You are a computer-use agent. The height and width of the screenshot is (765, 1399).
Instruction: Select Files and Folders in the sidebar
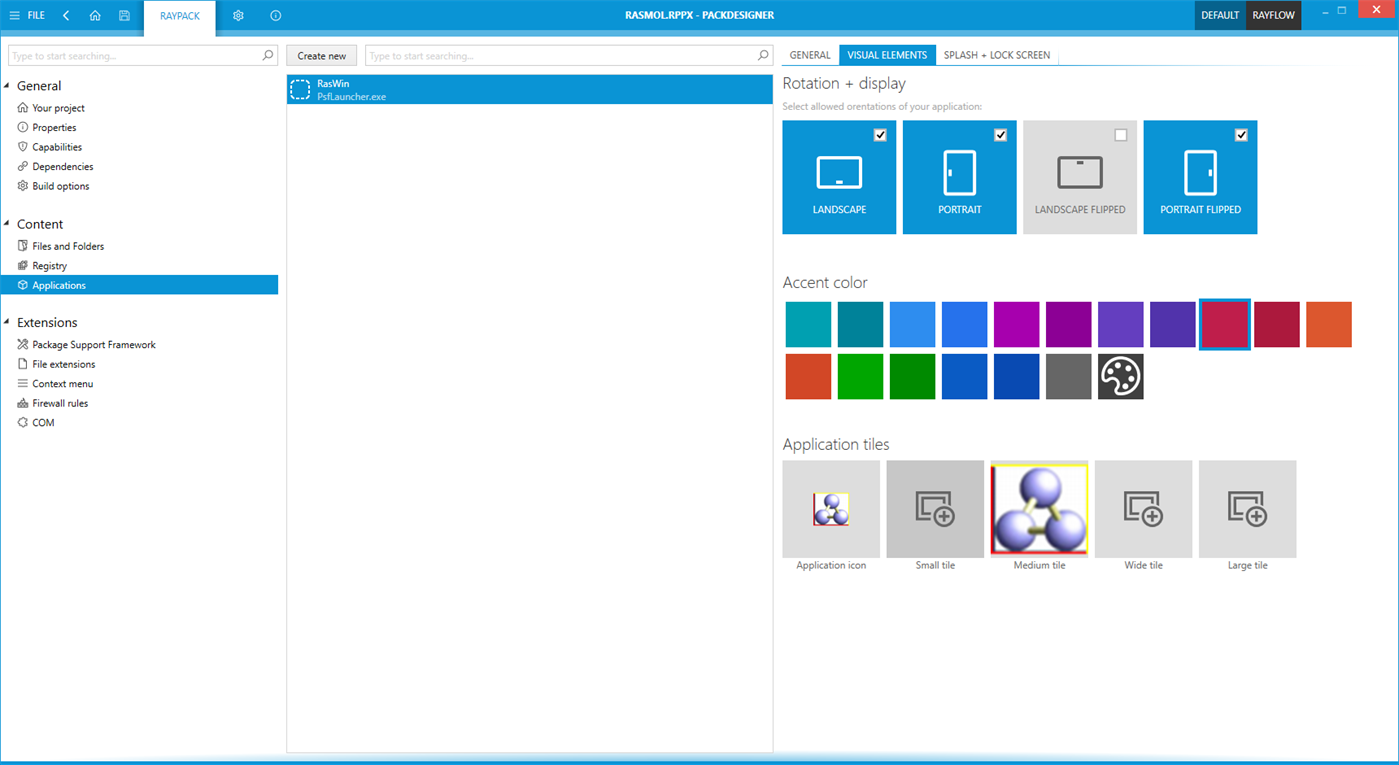pos(68,245)
